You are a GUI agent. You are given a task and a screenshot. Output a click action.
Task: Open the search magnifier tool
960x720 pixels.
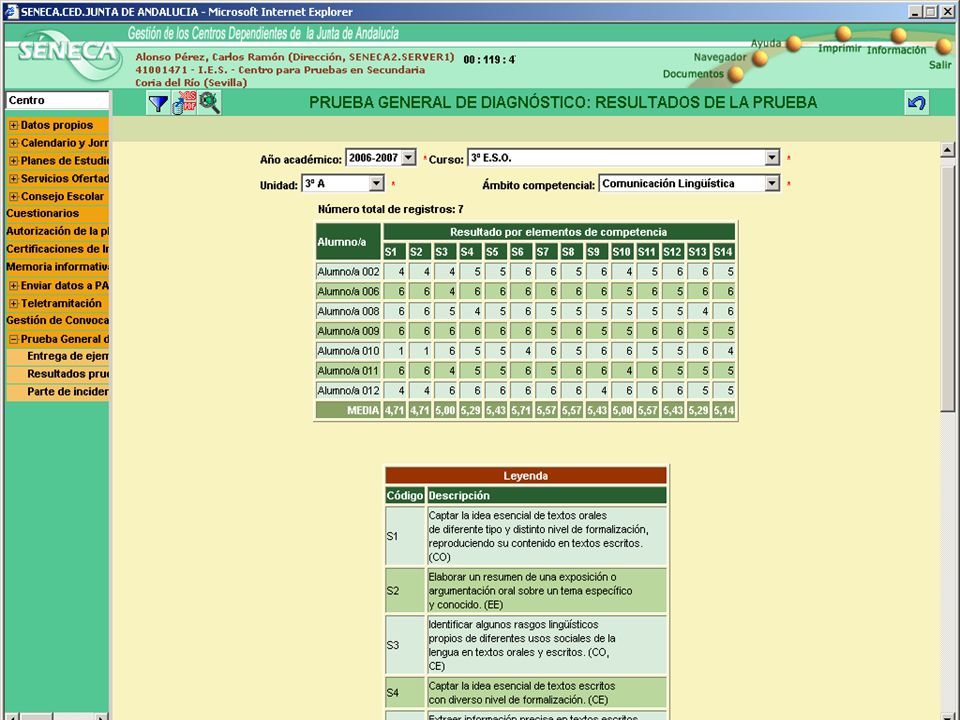[x=209, y=103]
